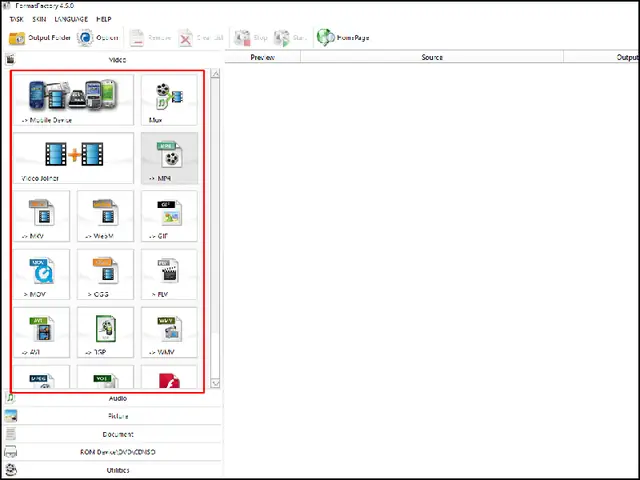This screenshot has width=640, height=480.
Task: Choose the convert to GIF tile
Action: [169, 216]
